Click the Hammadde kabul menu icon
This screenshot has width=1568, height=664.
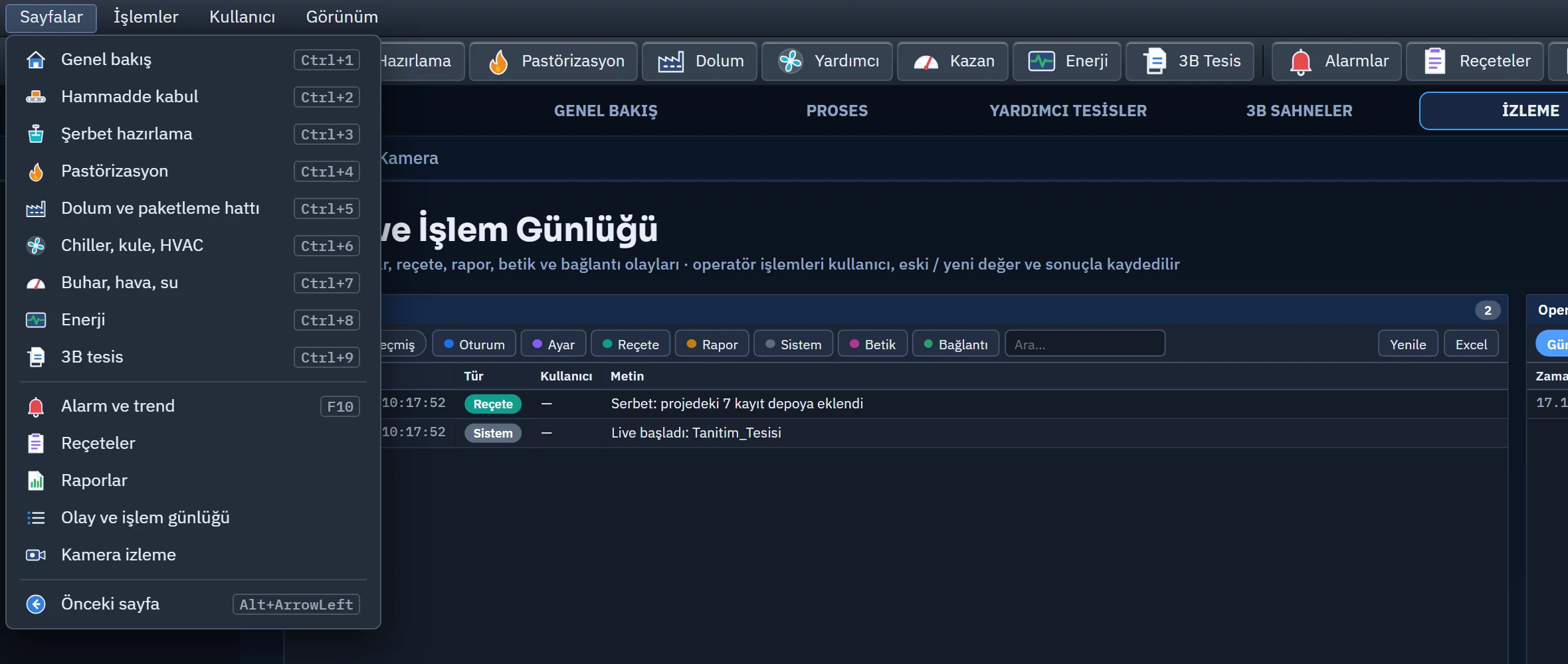point(36,97)
